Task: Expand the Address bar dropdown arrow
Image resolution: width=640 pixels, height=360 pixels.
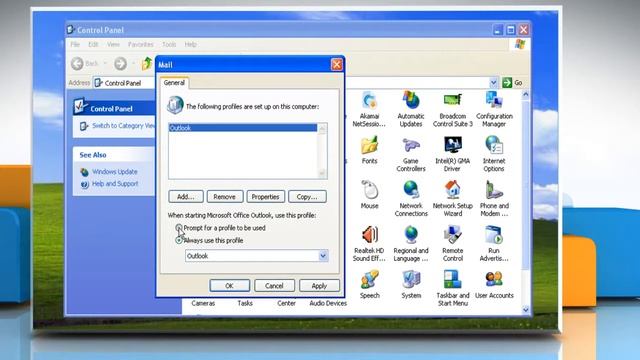Action: [x=493, y=83]
